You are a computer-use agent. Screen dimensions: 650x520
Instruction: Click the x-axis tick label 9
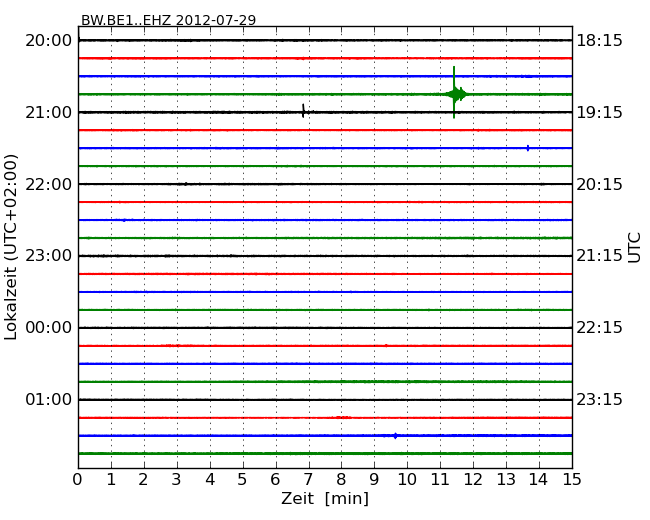tap(374, 479)
